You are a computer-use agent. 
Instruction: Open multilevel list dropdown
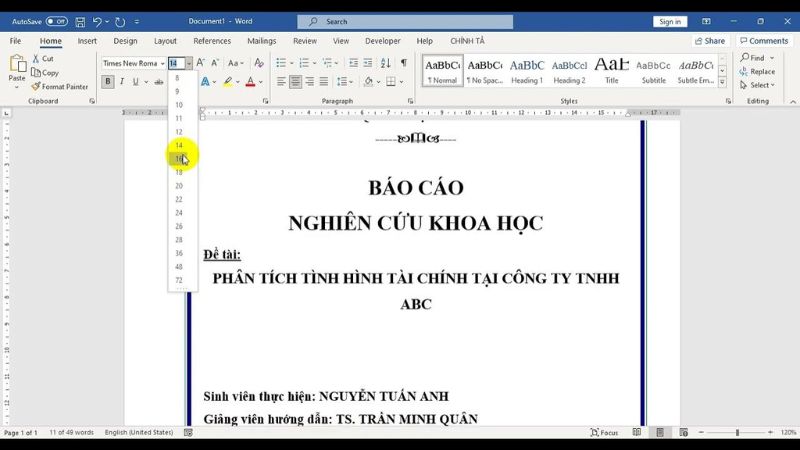click(337, 63)
